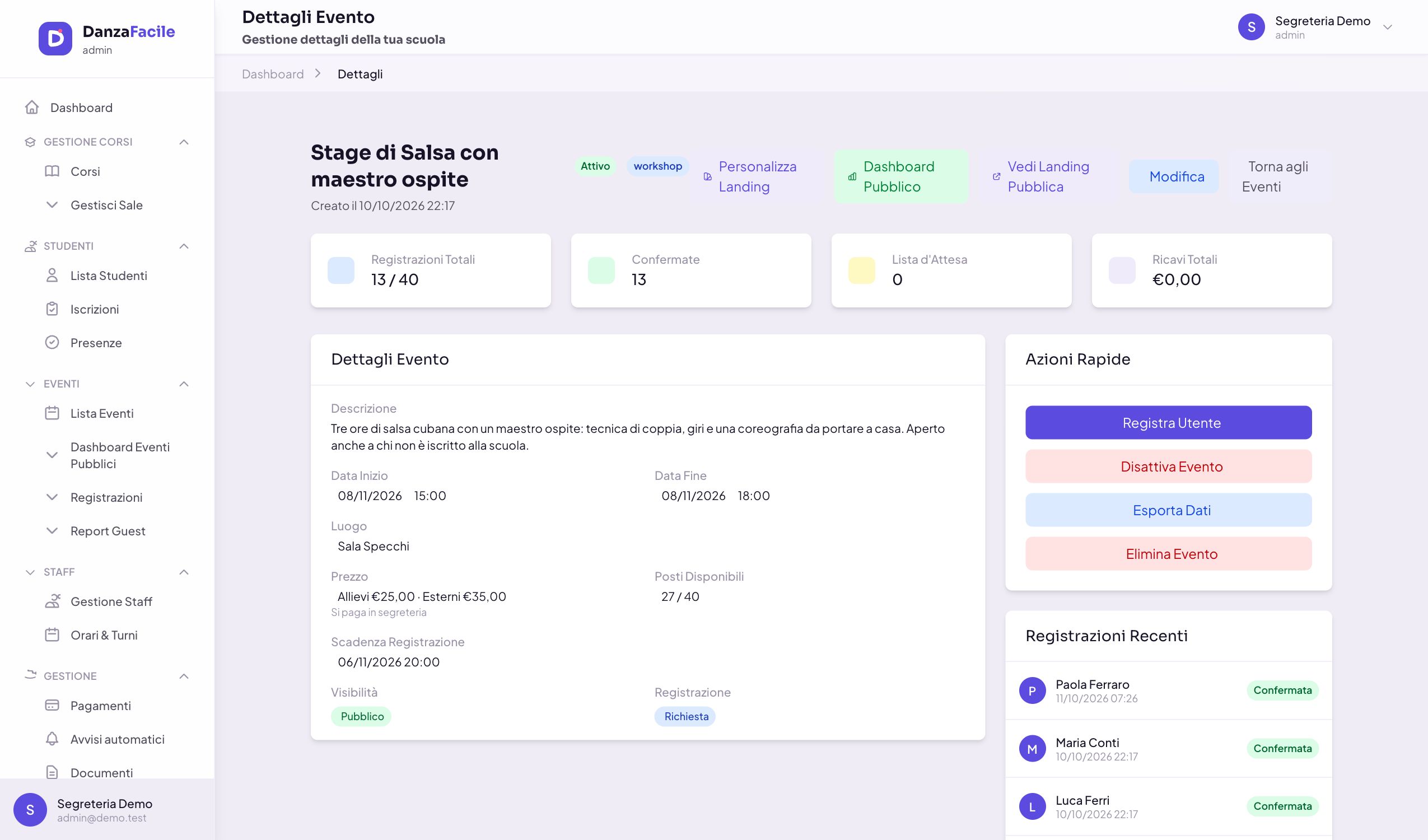The image size is (1428, 840).
Task: Click the Dashboard Pubblico chart icon
Action: 852,177
